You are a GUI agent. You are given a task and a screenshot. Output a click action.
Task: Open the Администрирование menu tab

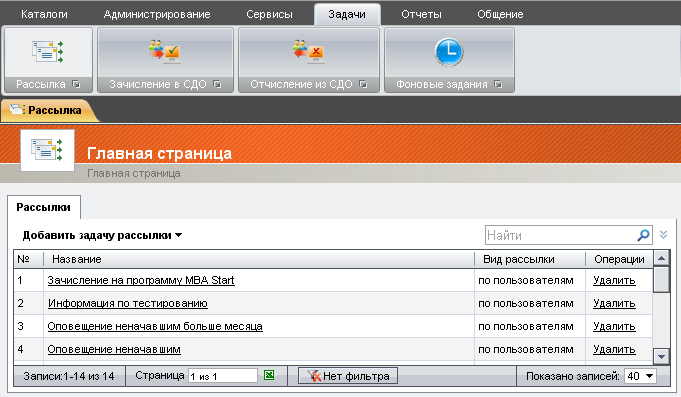click(x=157, y=14)
